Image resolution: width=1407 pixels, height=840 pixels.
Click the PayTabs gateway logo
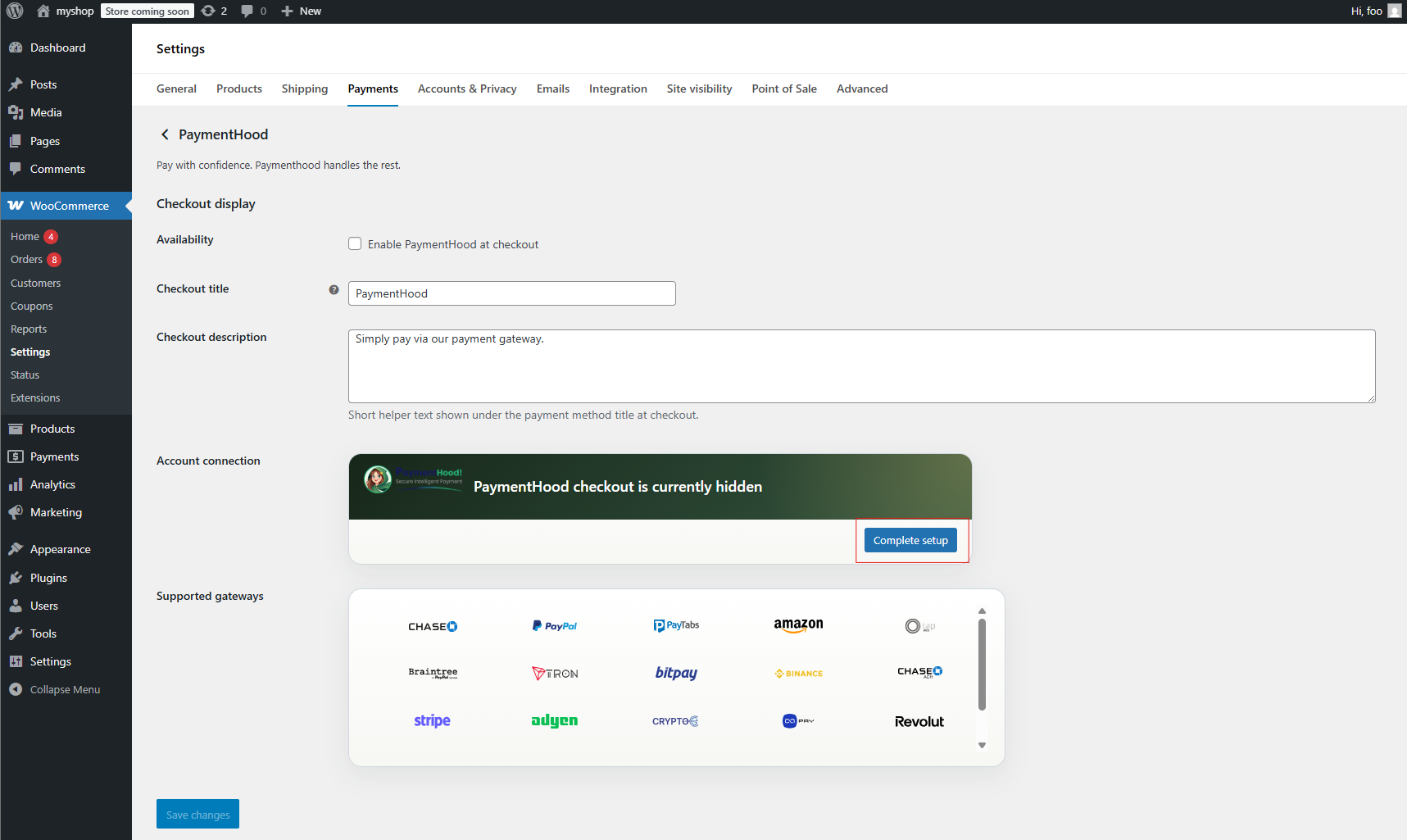pyautogui.click(x=676, y=625)
